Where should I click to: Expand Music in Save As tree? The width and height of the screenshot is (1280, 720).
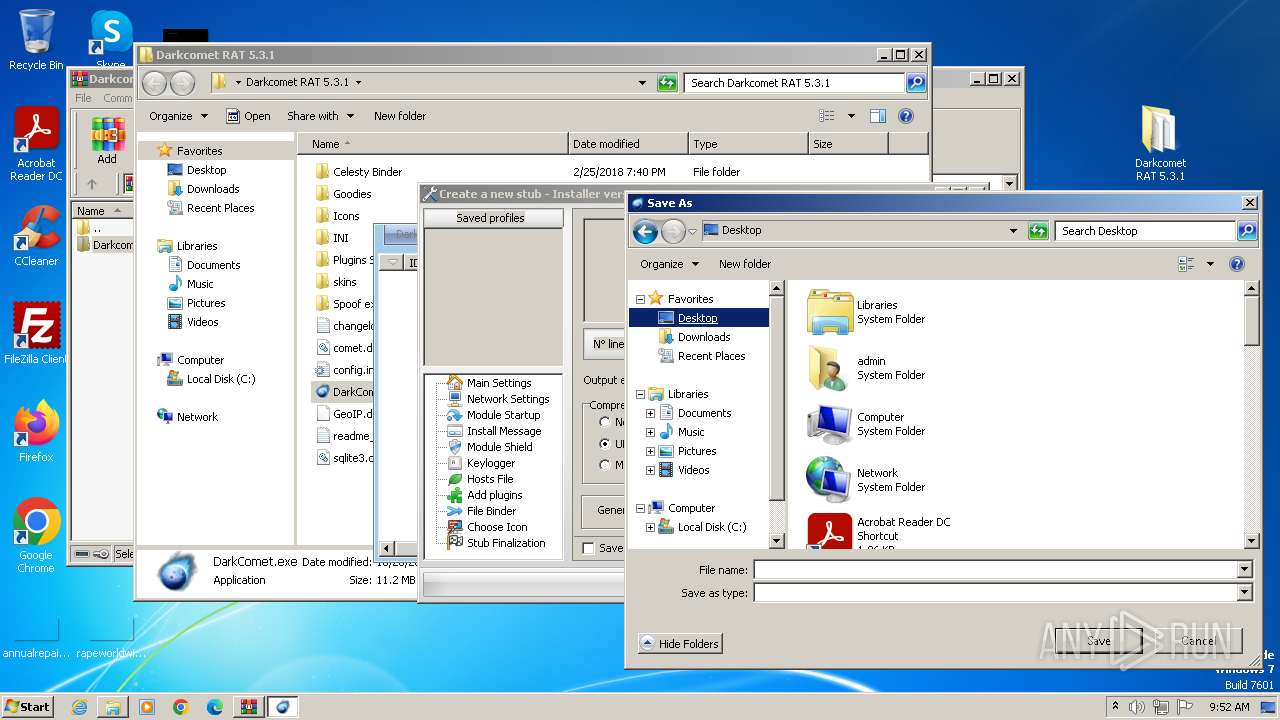click(x=651, y=432)
